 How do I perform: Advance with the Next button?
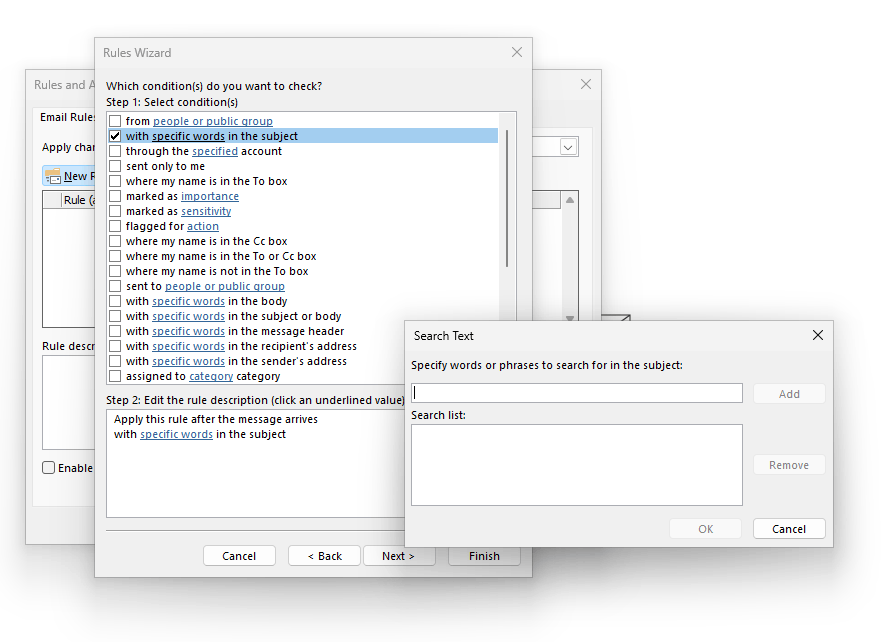(x=399, y=556)
